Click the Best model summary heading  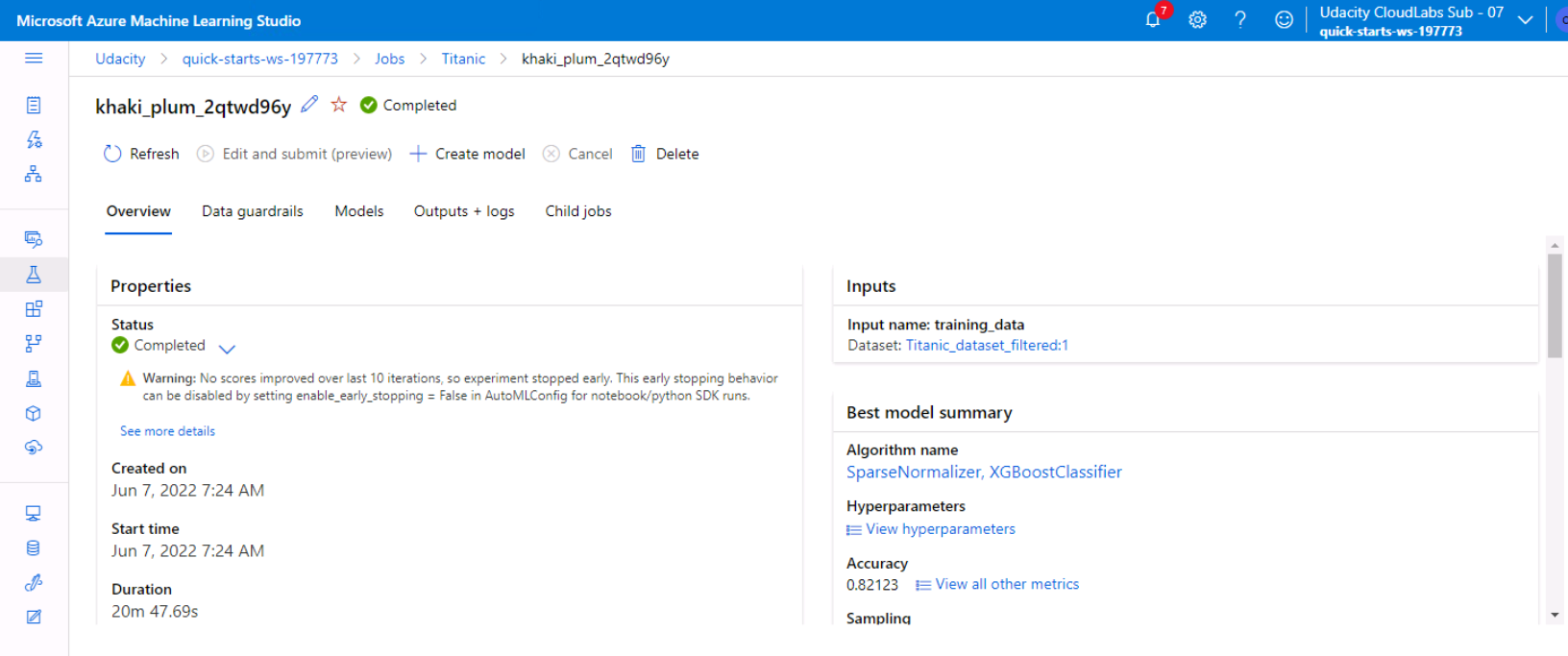pyautogui.click(x=929, y=412)
